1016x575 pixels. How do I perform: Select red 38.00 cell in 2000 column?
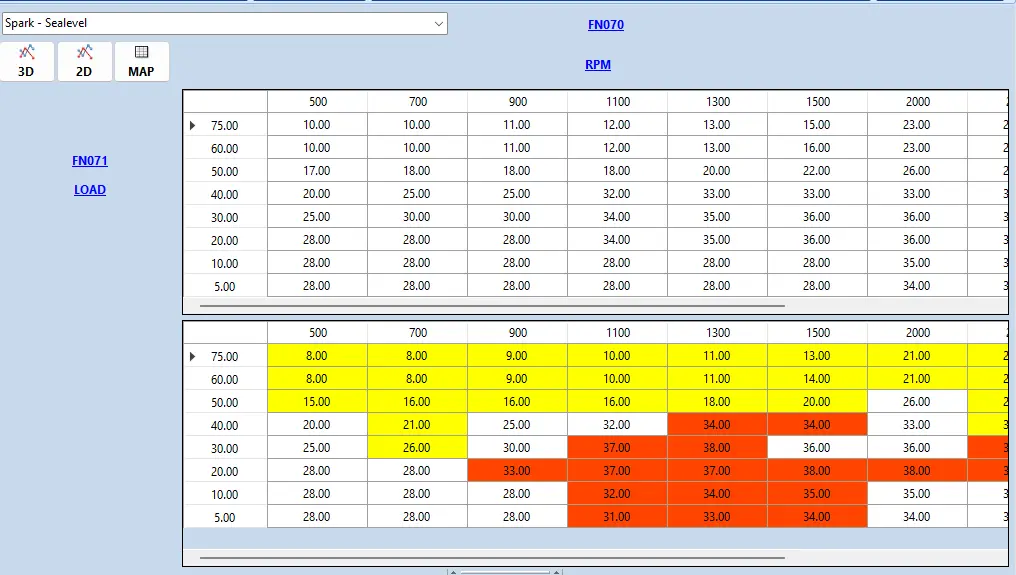pos(918,471)
